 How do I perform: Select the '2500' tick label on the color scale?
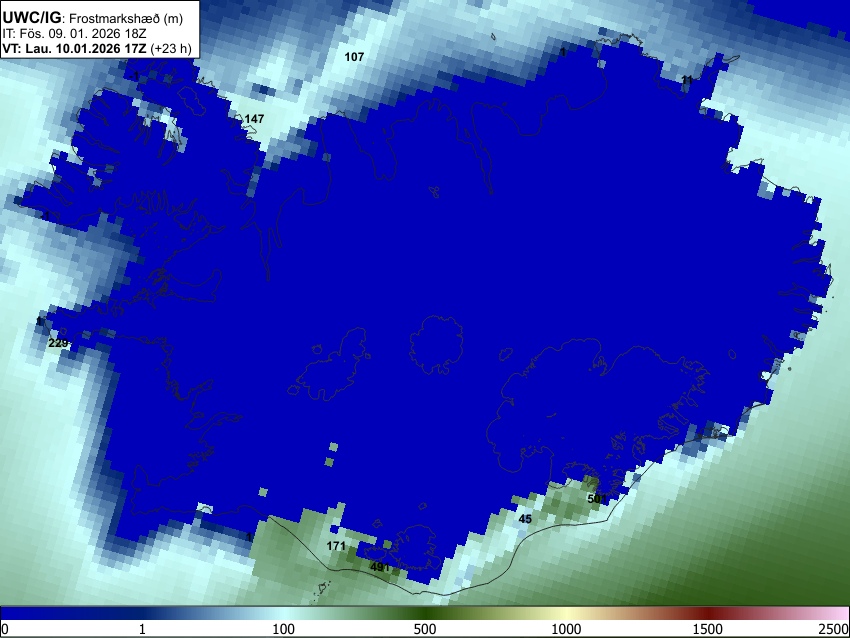point(834,629)
